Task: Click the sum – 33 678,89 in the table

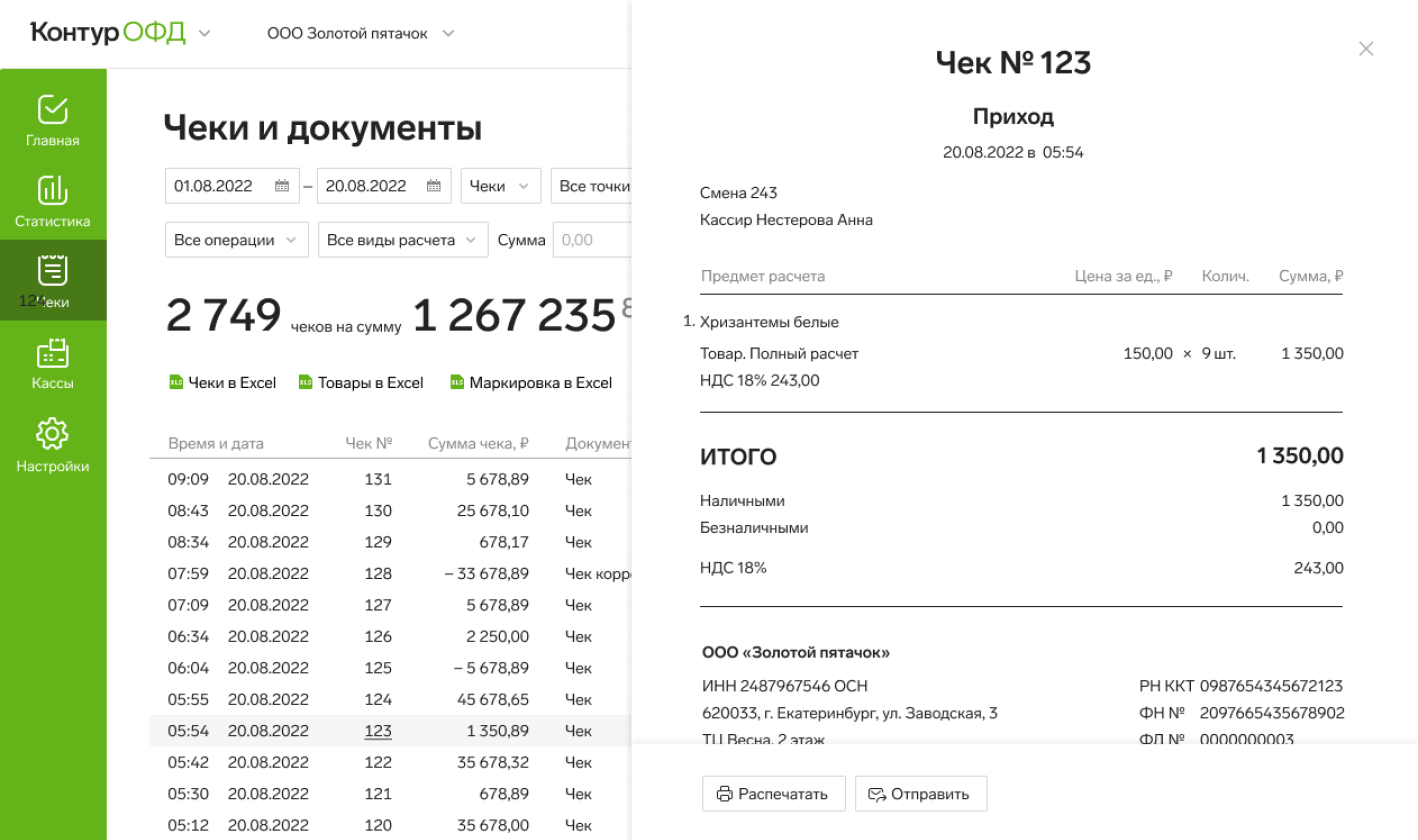Action: coord(486,574)
